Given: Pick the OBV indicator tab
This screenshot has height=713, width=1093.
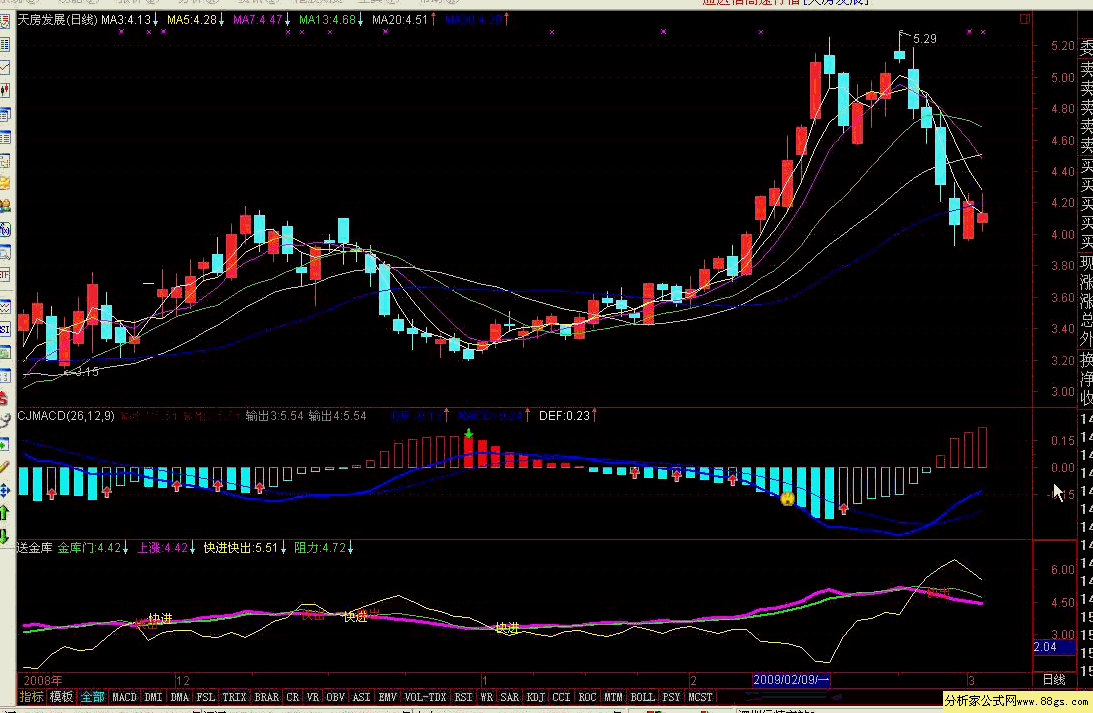Looking at the screenshot, I should [336, 696].
